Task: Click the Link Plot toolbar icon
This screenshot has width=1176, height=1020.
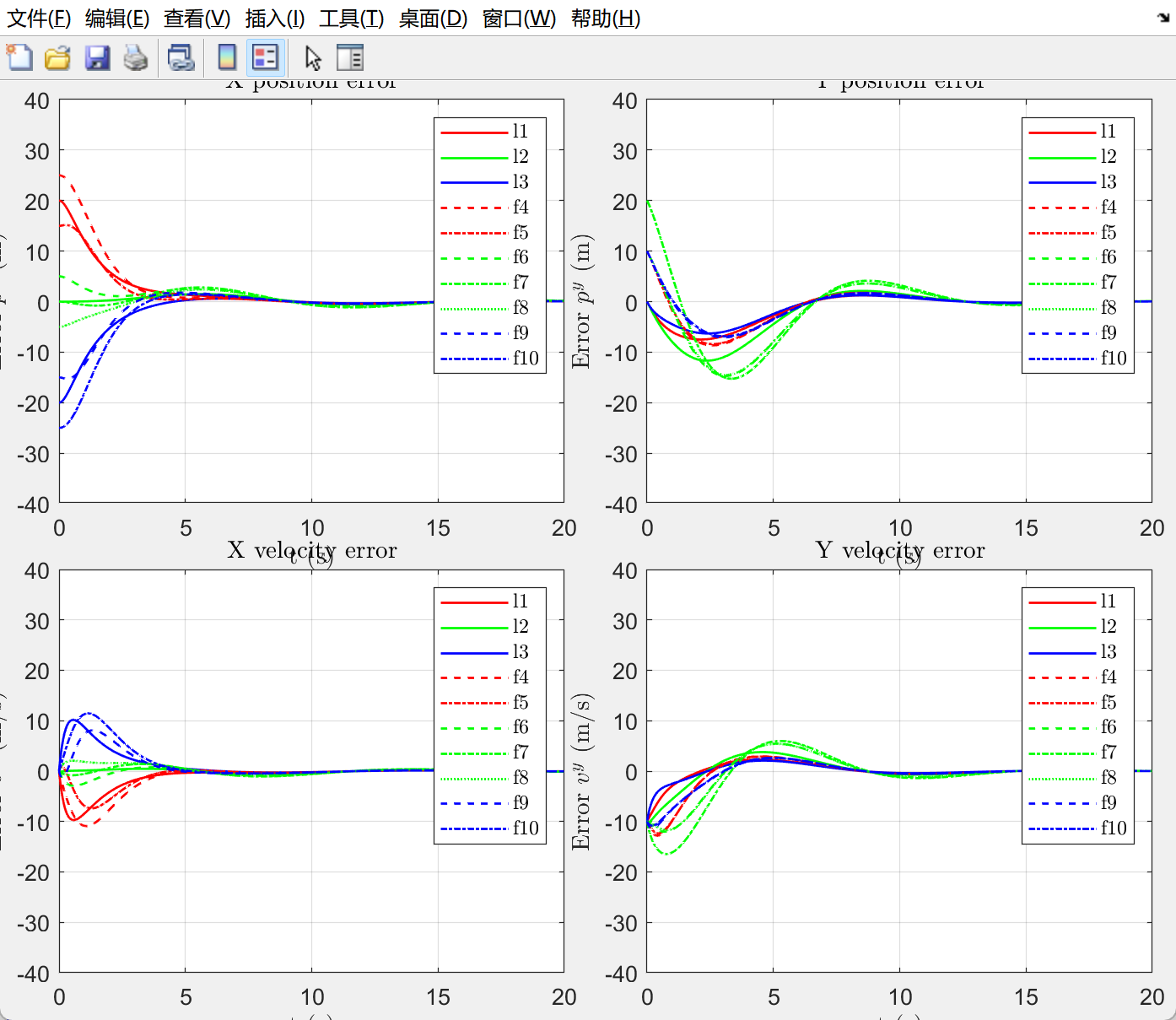Action: tap(181, 57)
